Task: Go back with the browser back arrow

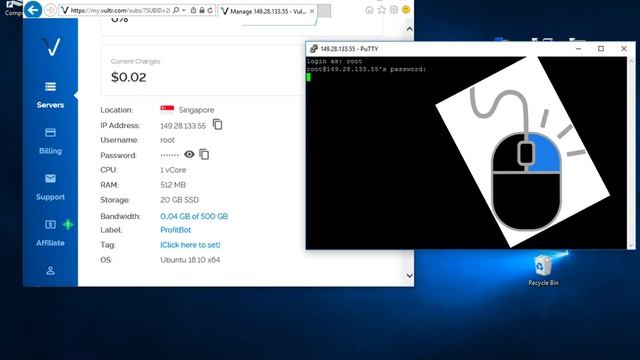Action: coord(33,9)
